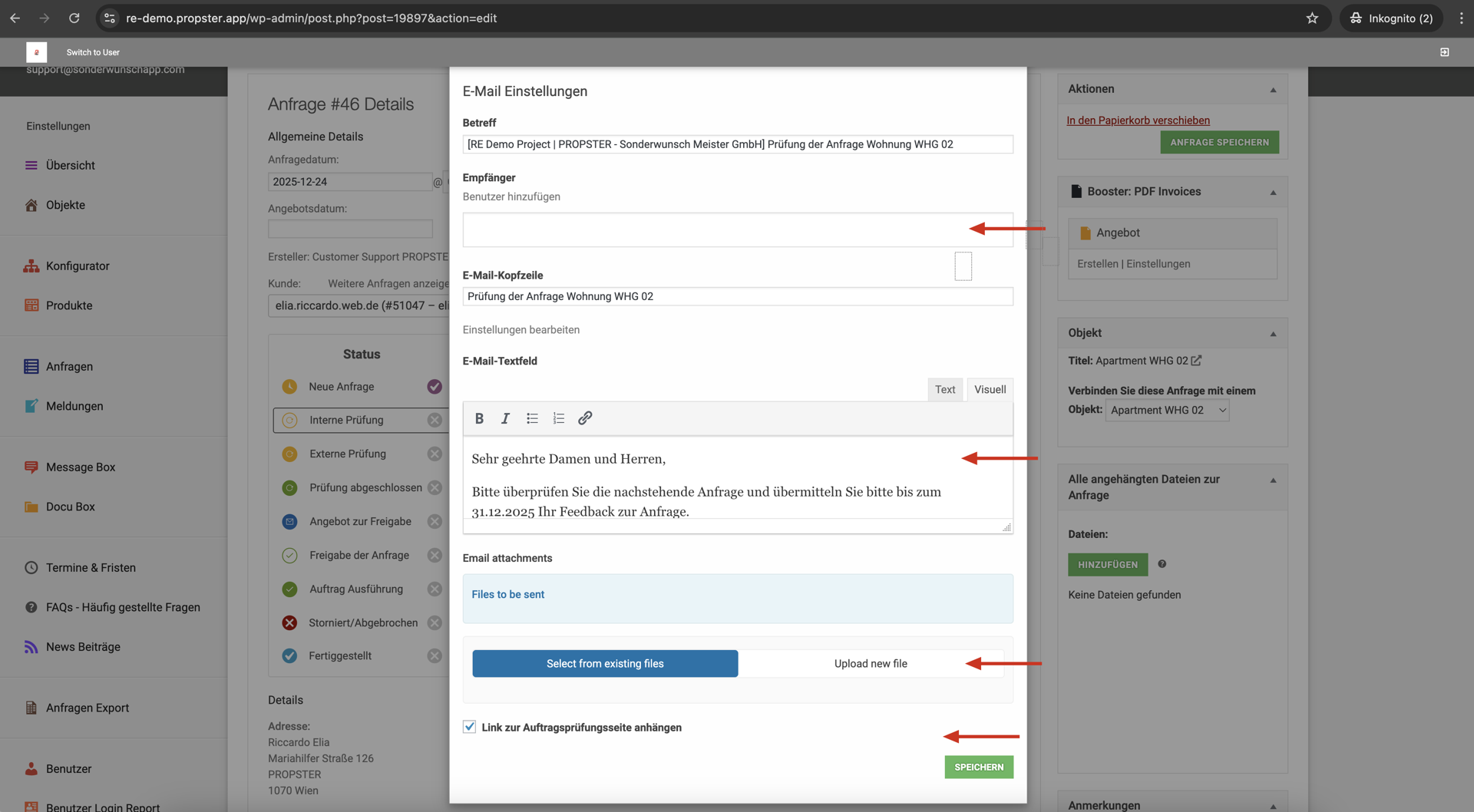The width and height of the screenshot is (1474, 812).
Task: Insert a numbered list in editor
Action: click(558, 418)
